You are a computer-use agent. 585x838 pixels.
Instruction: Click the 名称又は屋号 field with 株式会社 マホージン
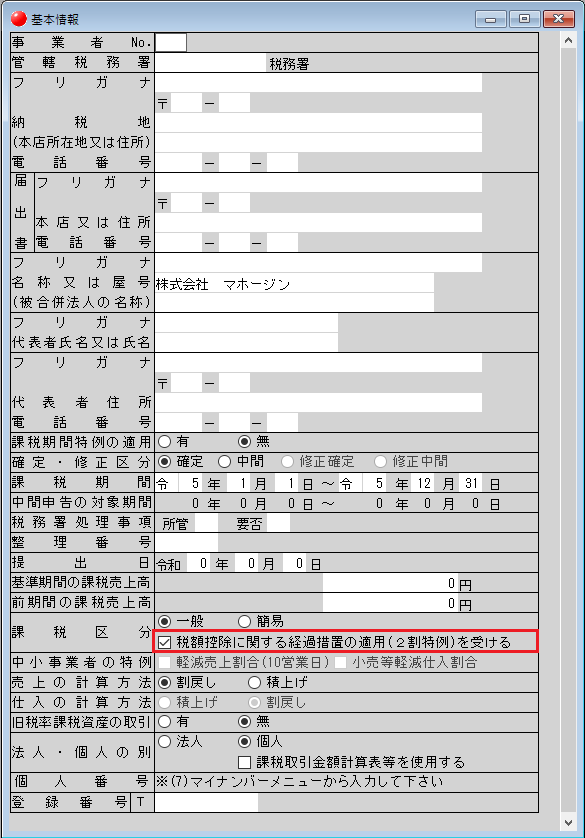point(294,283)
